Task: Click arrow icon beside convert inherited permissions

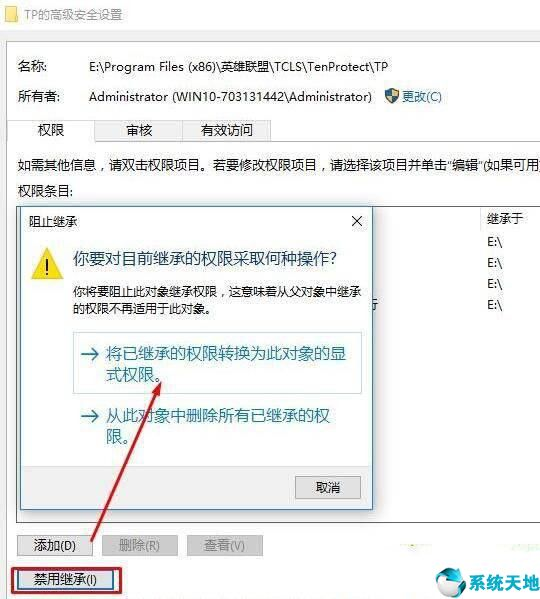Action: pyautogui.click(x=90, y=354)
